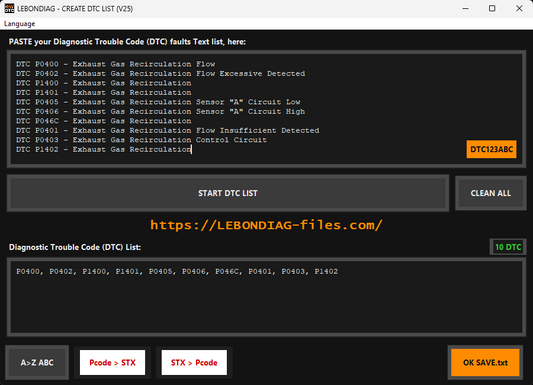Minimize the LEBONDIAG window

[465, 8]
